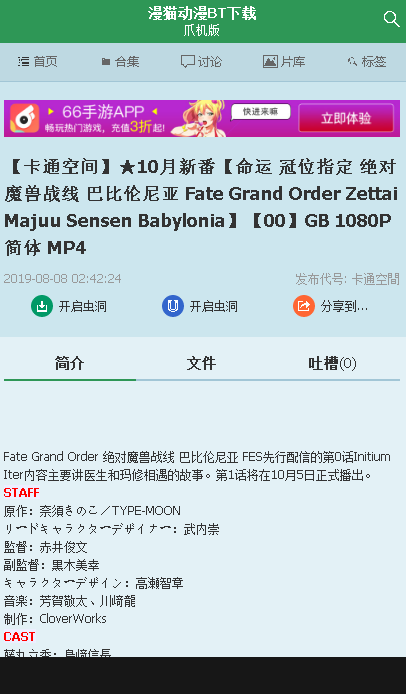Open search with the magnifier icon
This screenshot has width=406, height=694.
coord(391,19)
